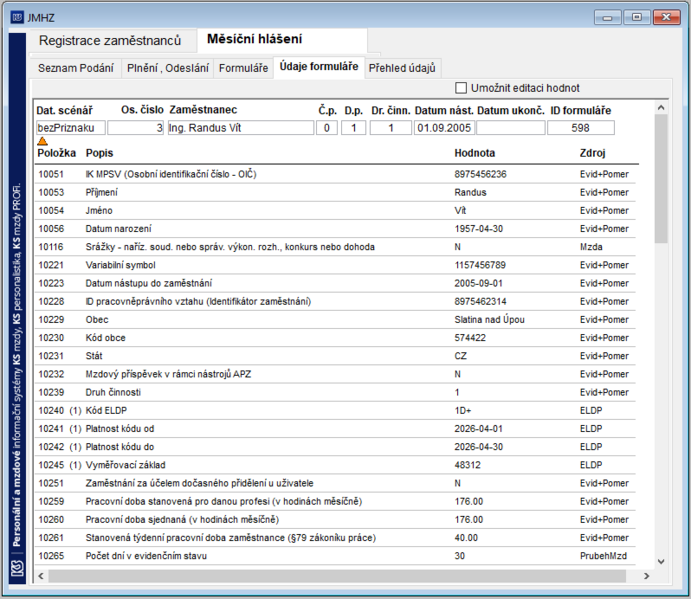
Task: Select Datum nástupu do zaměstnání row
Action: (x=335, y=283)
